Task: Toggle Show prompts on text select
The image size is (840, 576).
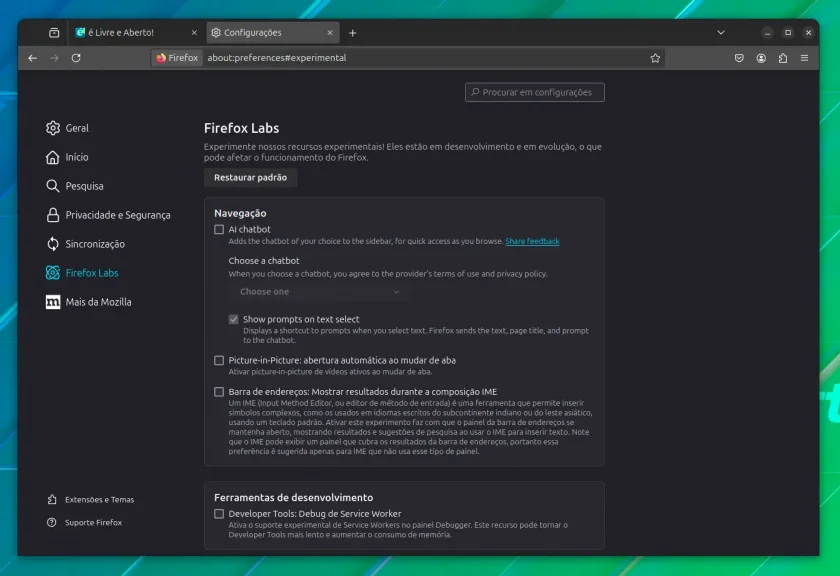Action: click(x=234, y=319)
